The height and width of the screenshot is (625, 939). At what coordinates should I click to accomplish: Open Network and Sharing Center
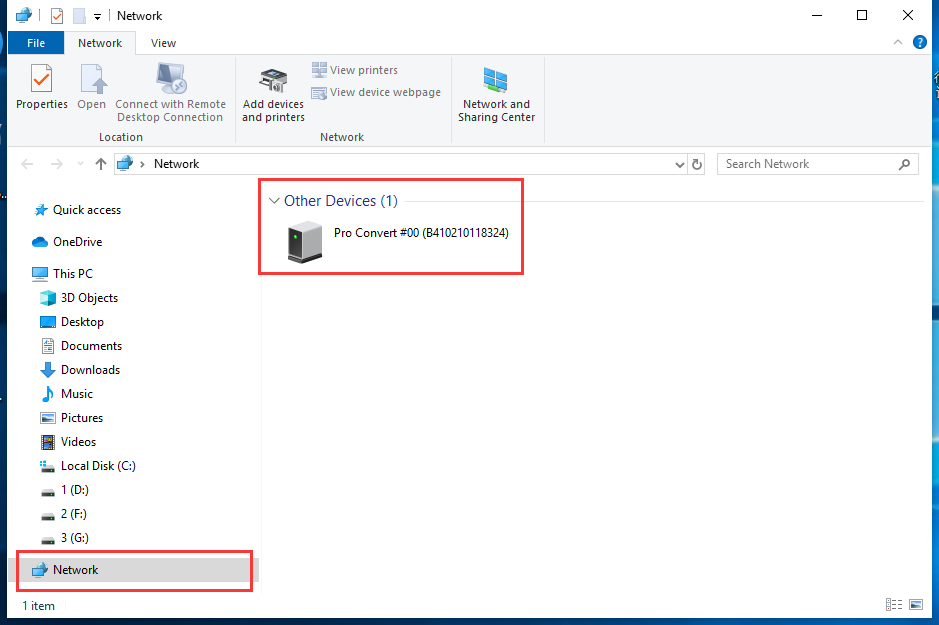pos(496,93)
